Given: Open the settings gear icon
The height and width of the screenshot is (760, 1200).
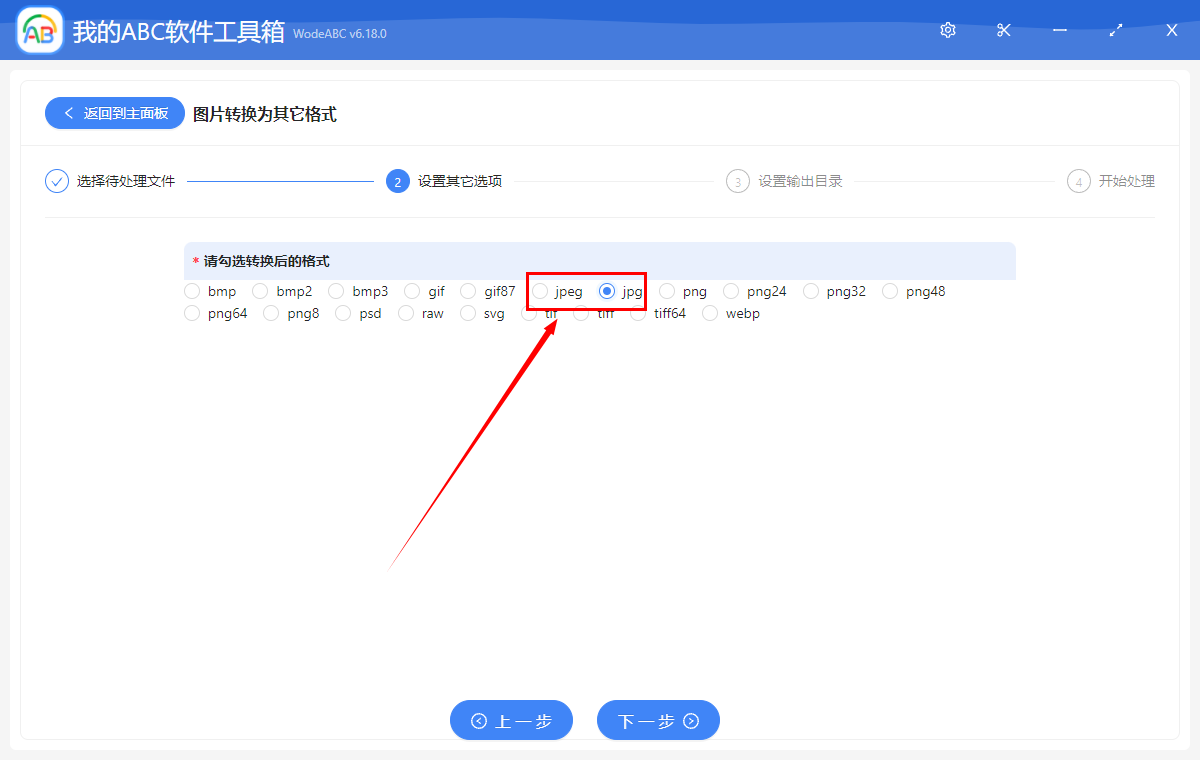Looking at the screenshot, I should tap(947, 30).
